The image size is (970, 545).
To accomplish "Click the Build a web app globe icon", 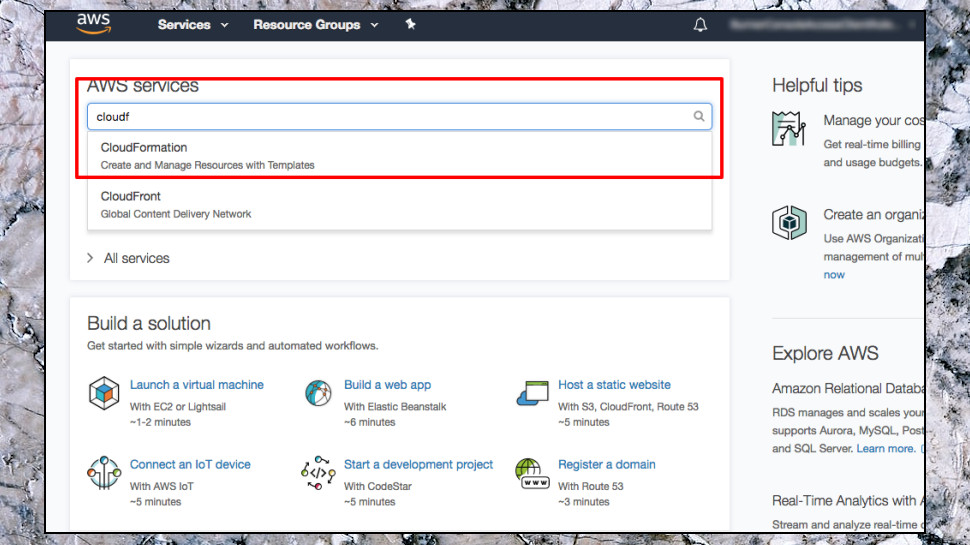I will pos(318,393).
